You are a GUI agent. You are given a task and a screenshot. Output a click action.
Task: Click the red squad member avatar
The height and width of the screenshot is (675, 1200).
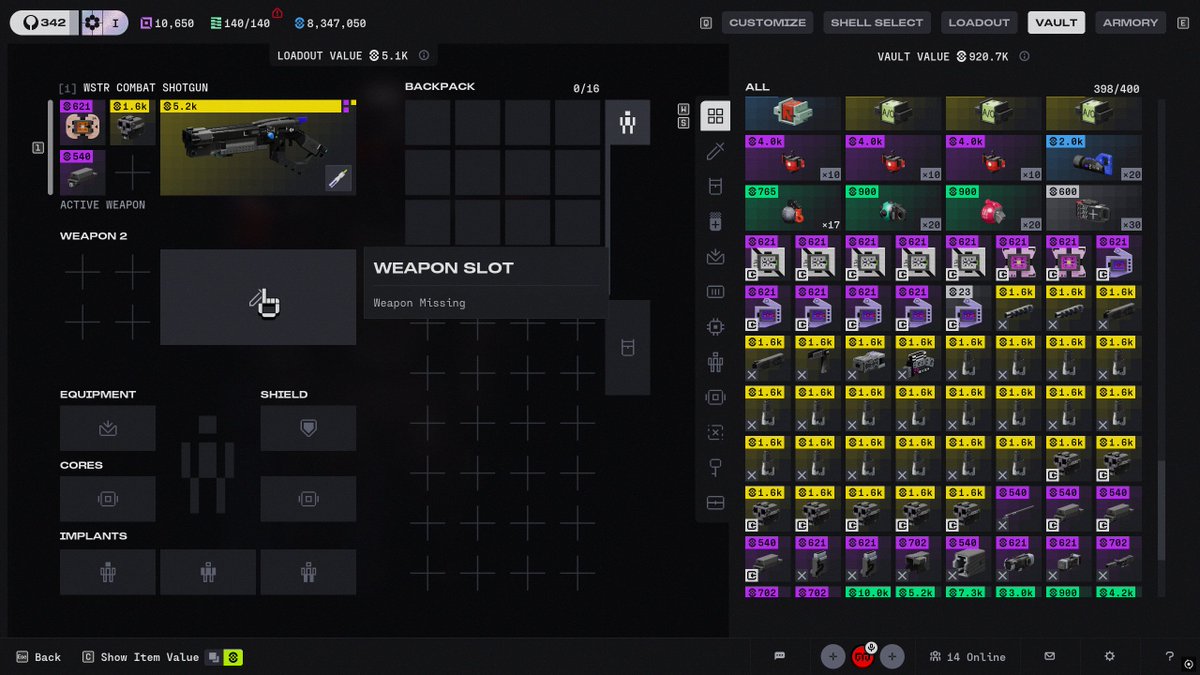(862, 656)
